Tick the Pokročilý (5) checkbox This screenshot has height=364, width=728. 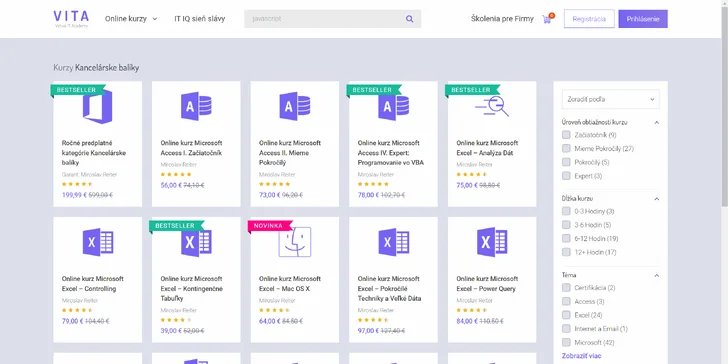click(566, 162)
